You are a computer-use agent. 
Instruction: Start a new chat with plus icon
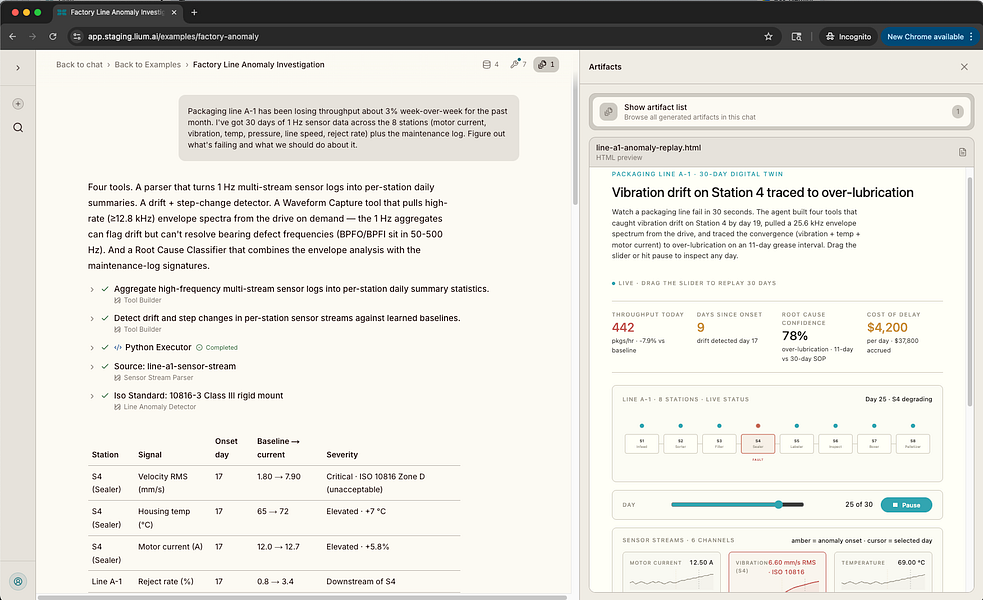coord(18,103)
